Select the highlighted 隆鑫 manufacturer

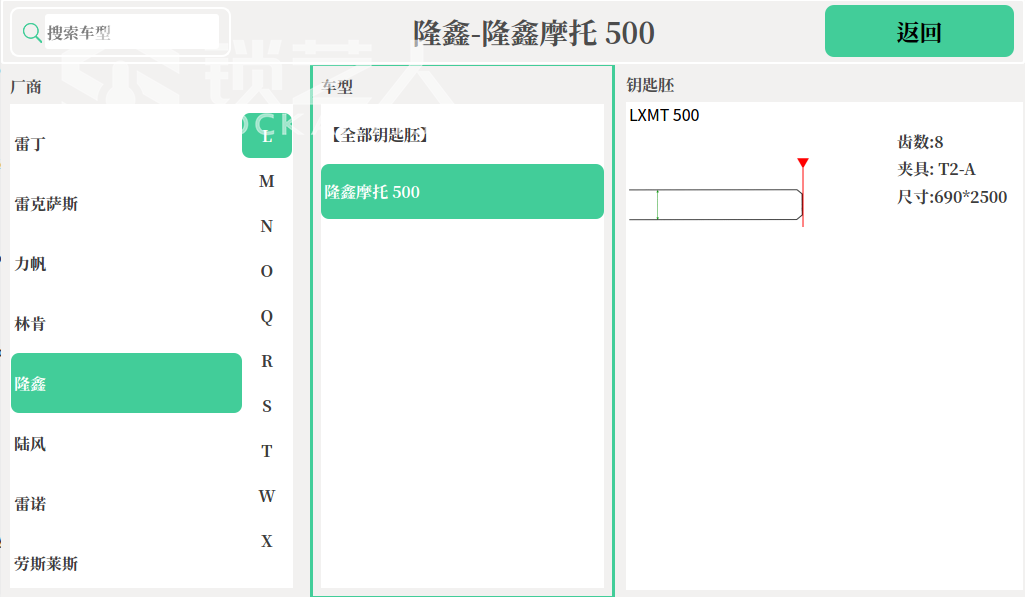[x=126, y=383]
